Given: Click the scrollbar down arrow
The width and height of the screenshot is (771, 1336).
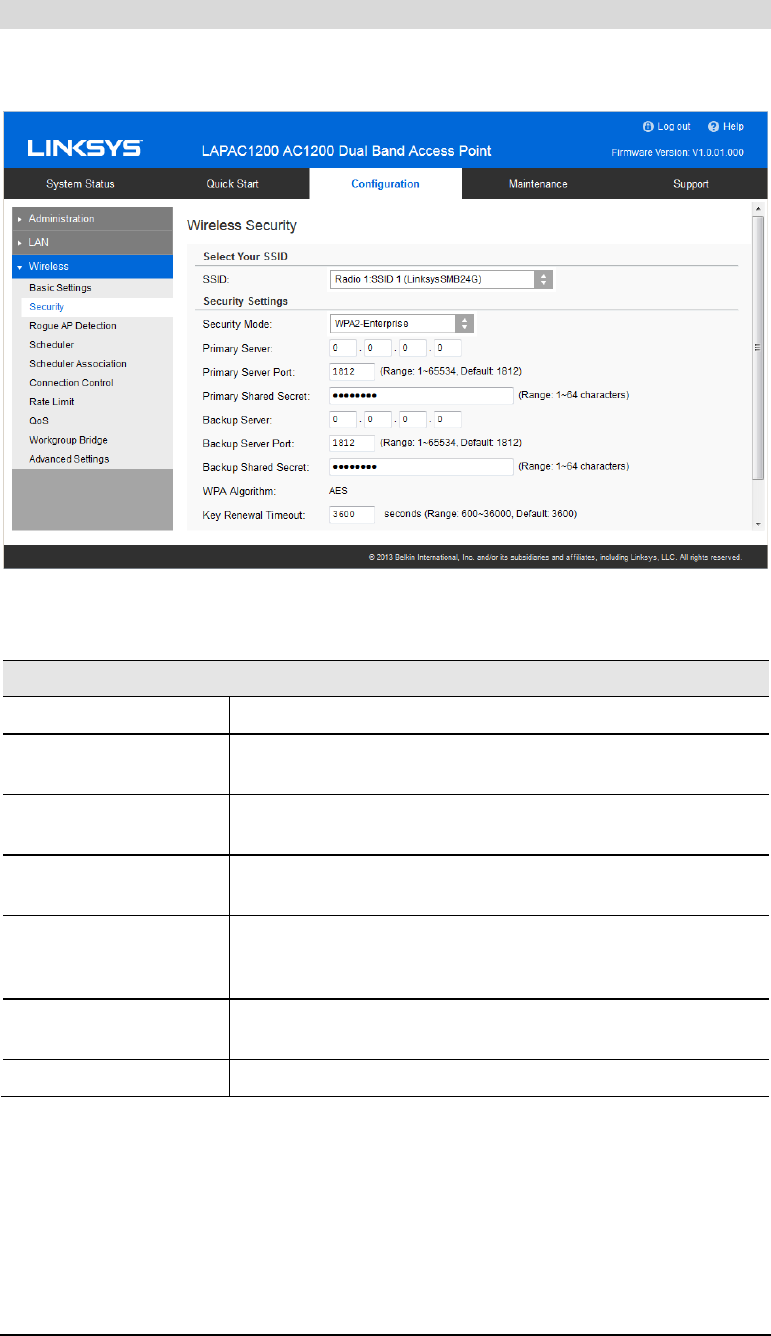Looking at the screenshot, I should (758, 522).
